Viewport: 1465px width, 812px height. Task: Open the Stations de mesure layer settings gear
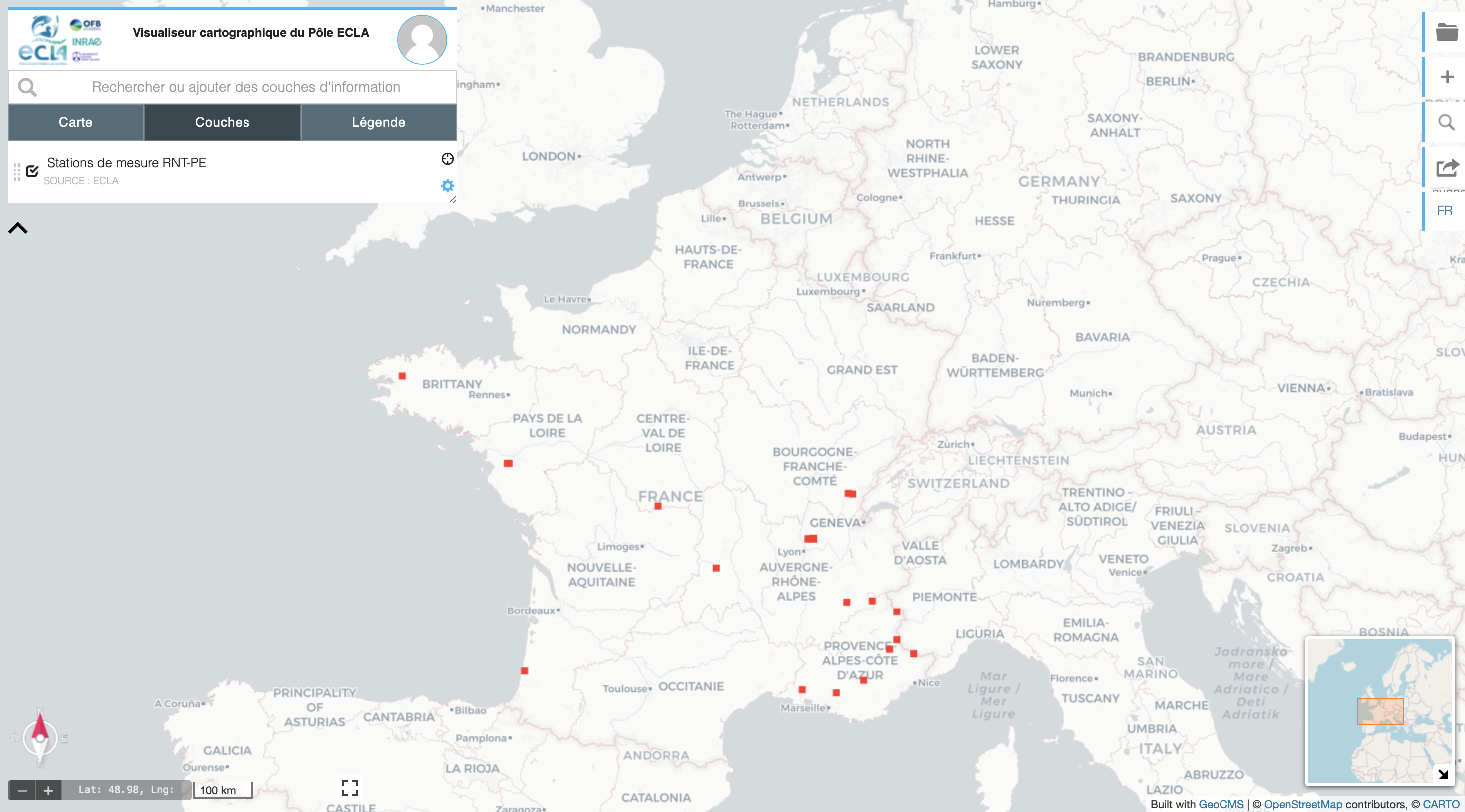448,186
